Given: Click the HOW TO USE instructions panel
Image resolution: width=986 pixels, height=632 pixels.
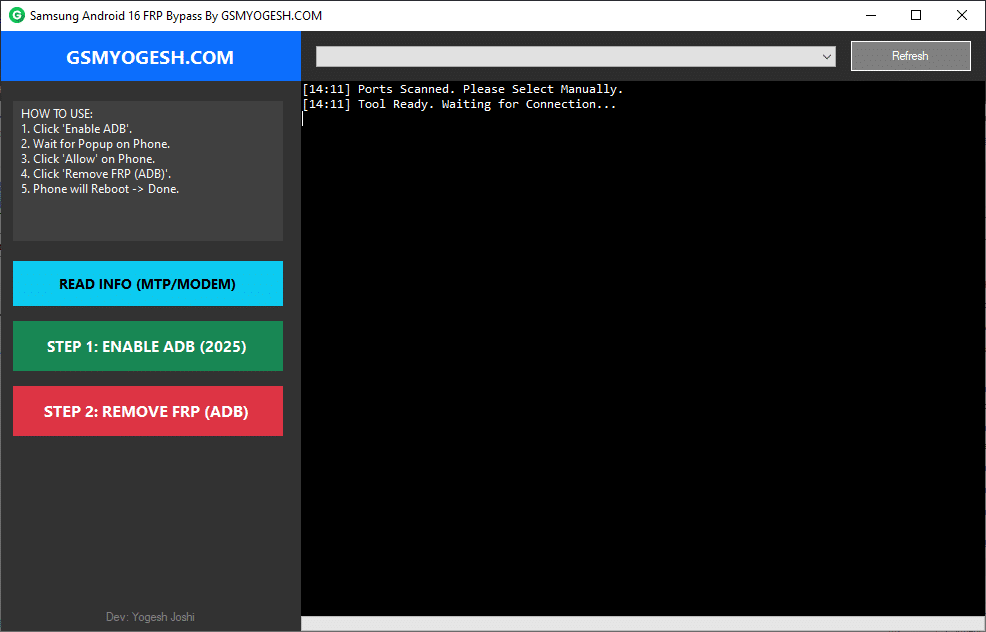Looking at the screenshot, I should tap(147, 170).
